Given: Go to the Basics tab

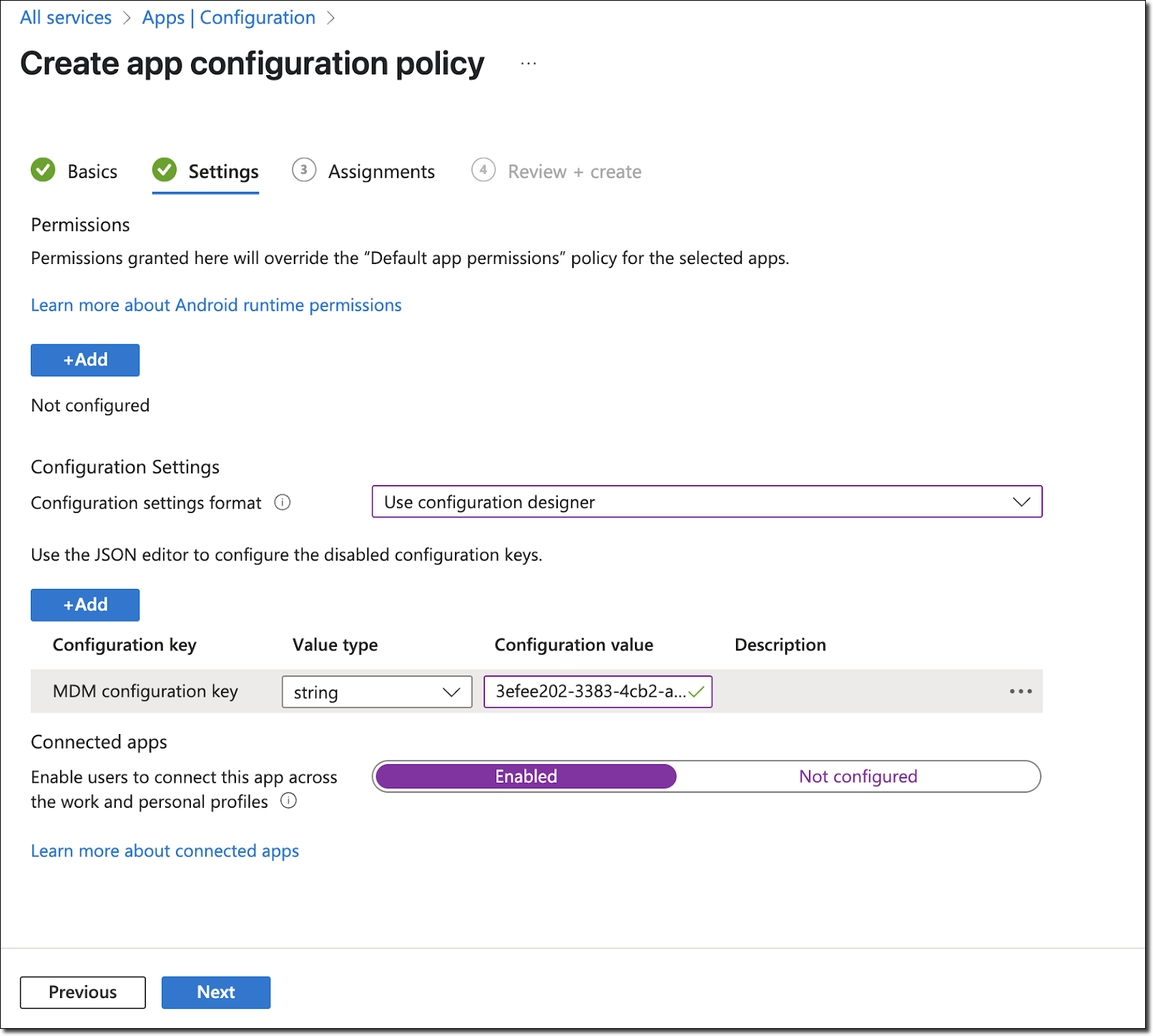Looking at the screenshot, I should pyautogui.click(x=92, y=172).
